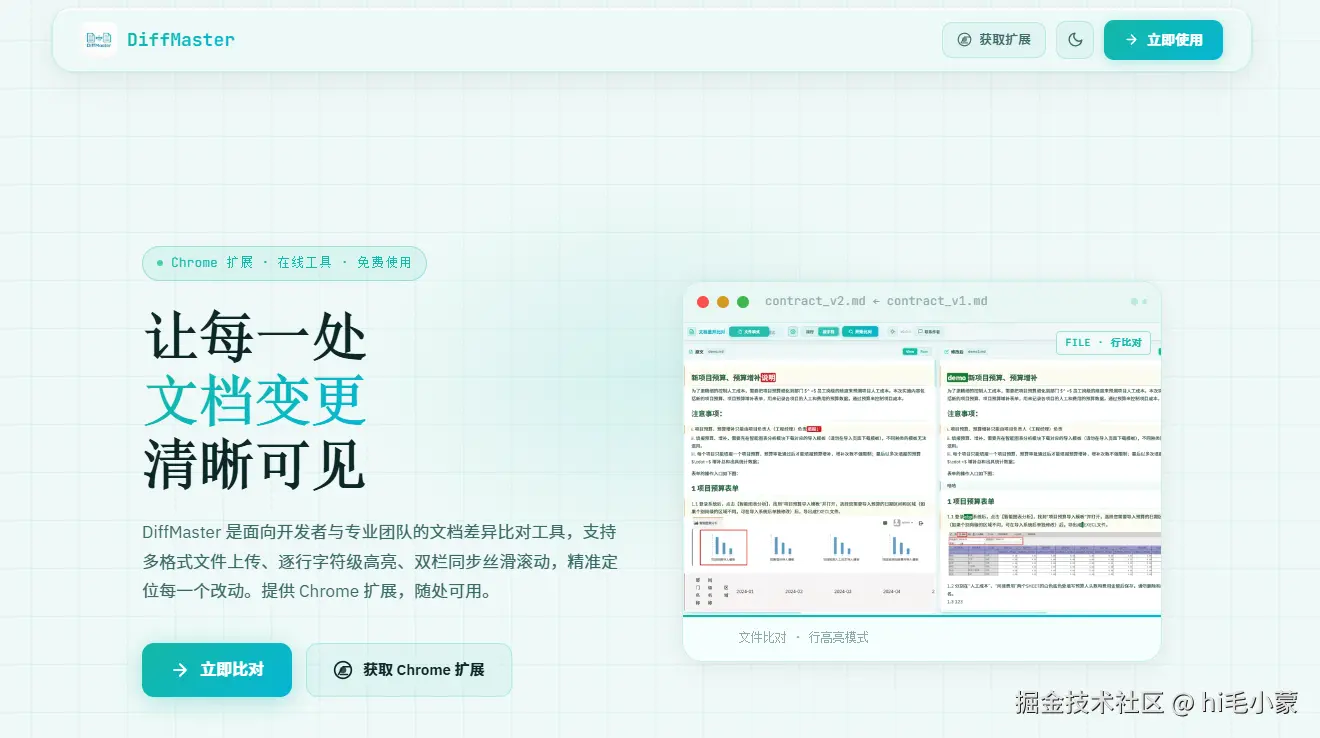The height and width of the screenshot is (738, 1320).
Task: Click the teal headline '文档变更'
Action: pos(255,401)
